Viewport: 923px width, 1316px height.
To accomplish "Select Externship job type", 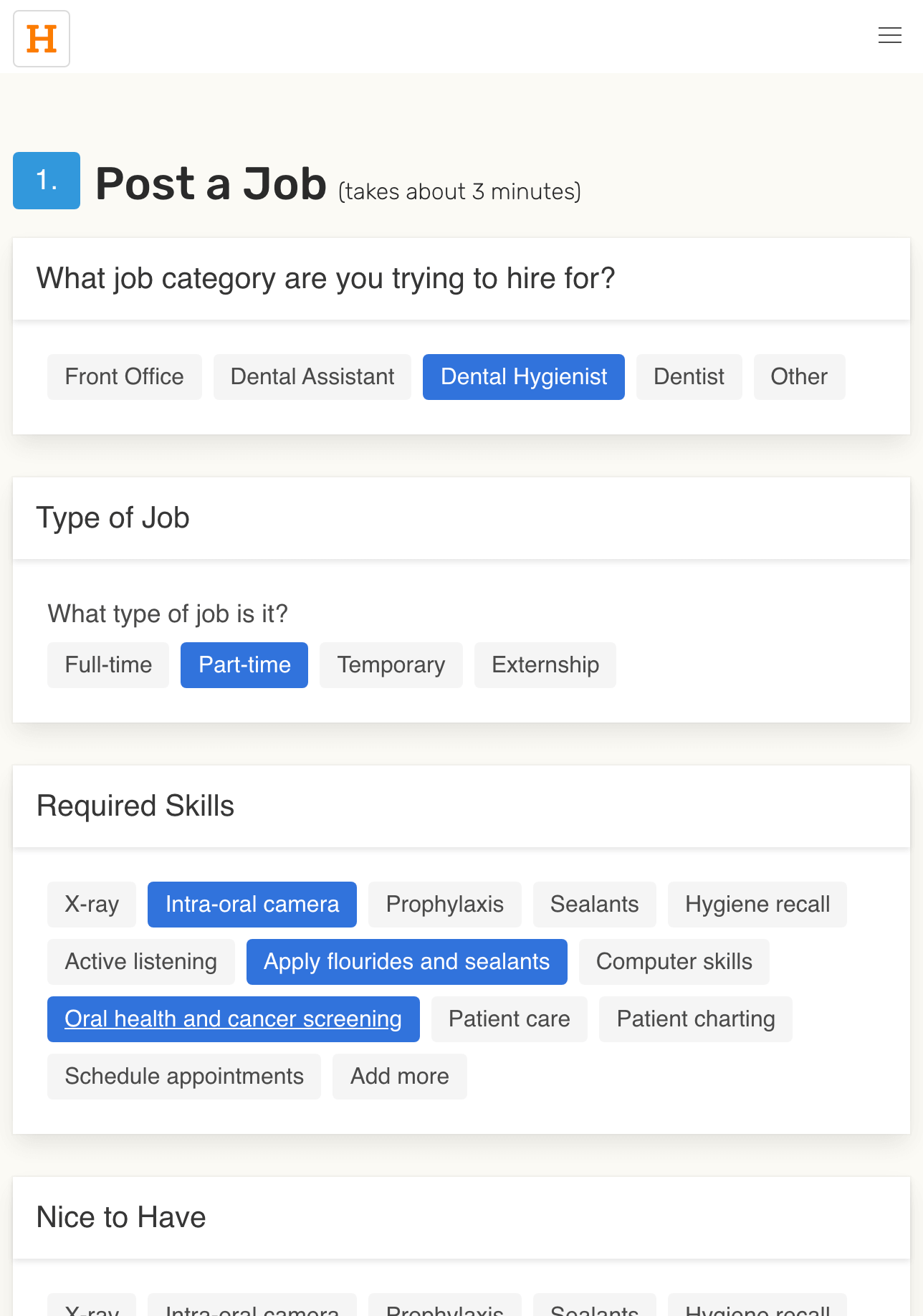I will point(545,665).
